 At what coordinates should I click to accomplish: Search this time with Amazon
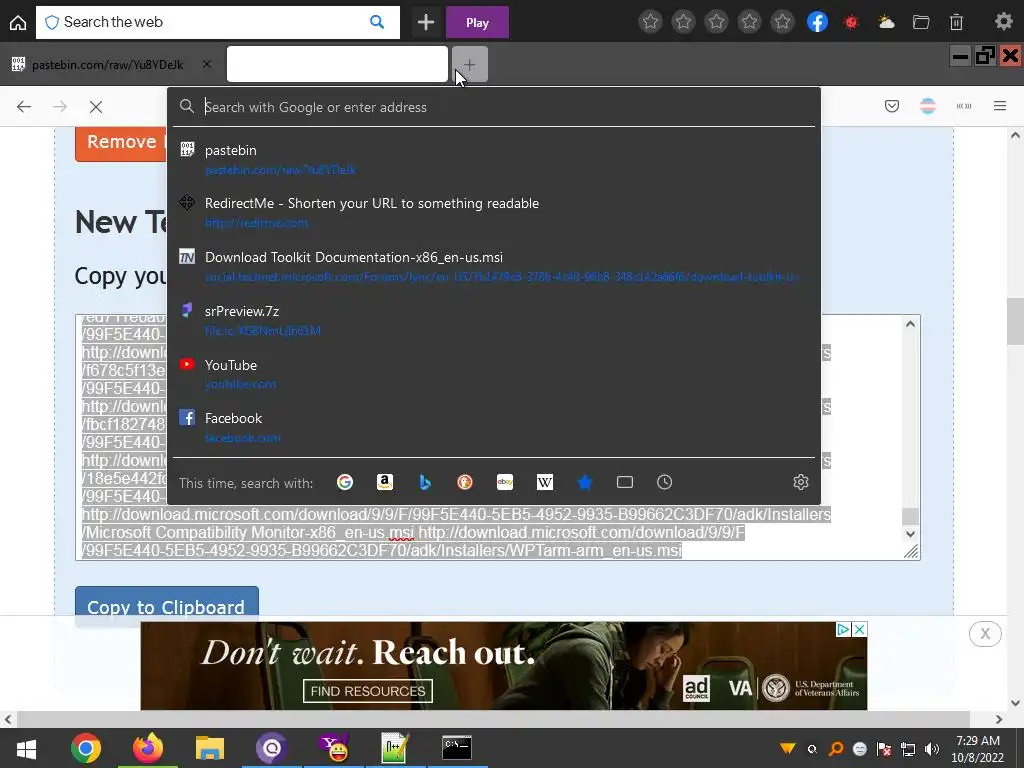[385, 482]
